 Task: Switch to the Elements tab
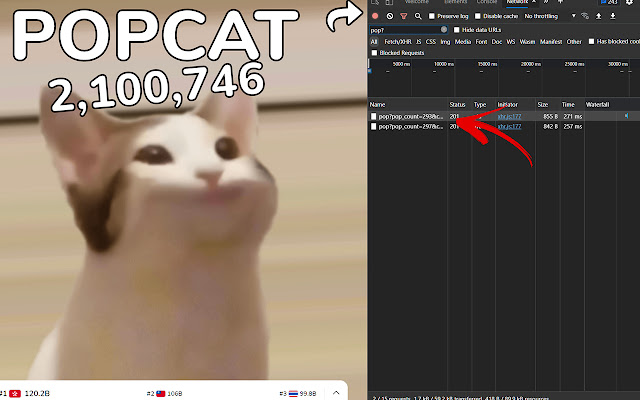tap(456, 2)
